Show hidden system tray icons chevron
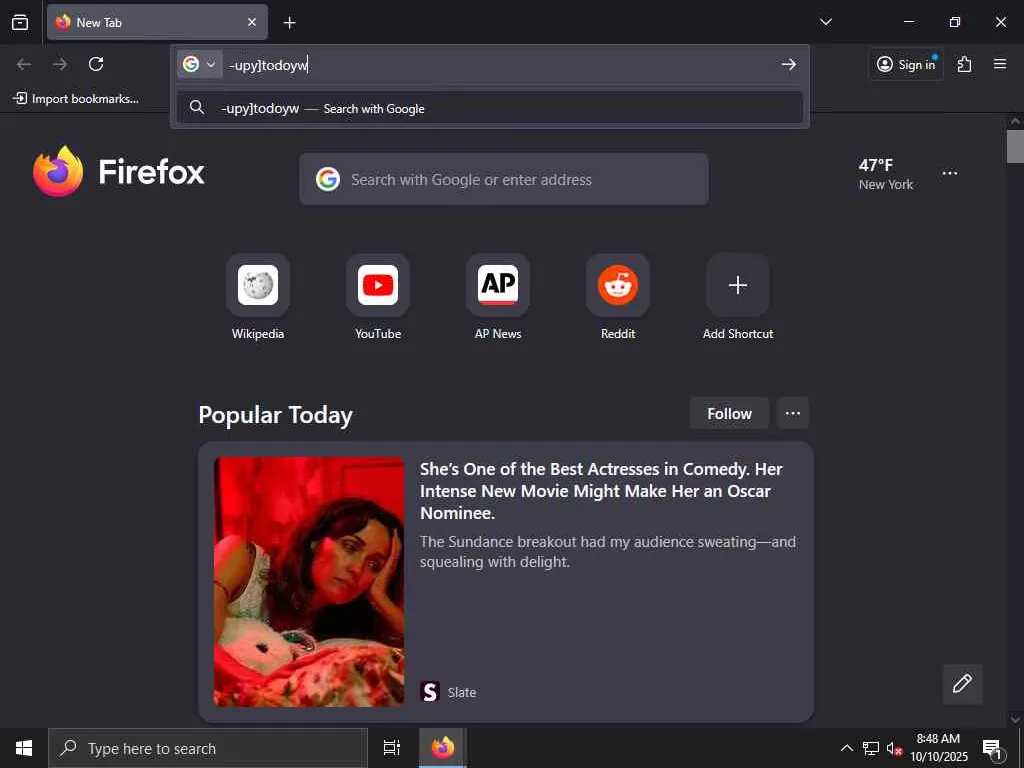 click(846, 748)
